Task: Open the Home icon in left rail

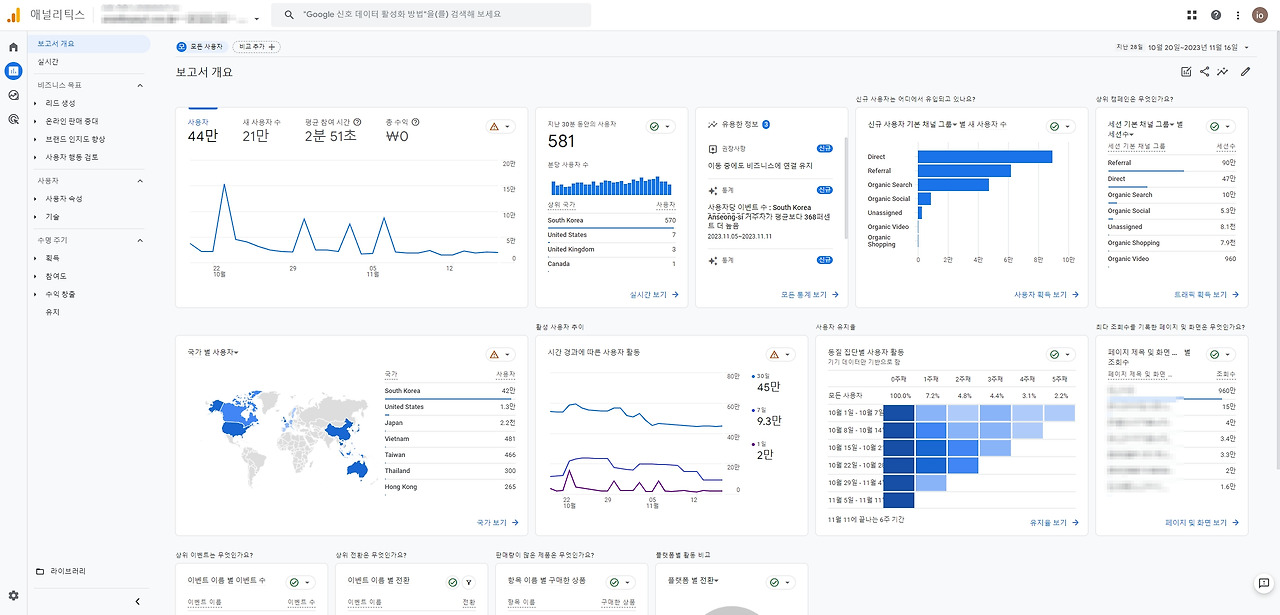Action: point(13,47)
